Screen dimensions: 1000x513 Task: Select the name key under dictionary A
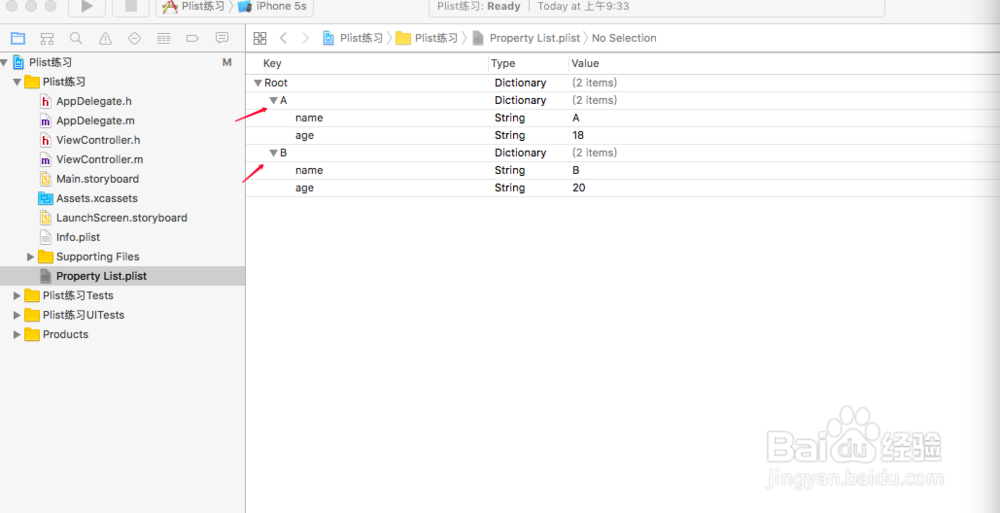[x=309, y=118]
